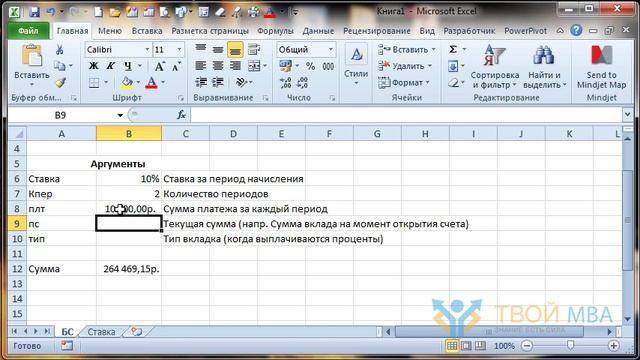
Task: Click Удалить cells button
Action: coord(405,66)
